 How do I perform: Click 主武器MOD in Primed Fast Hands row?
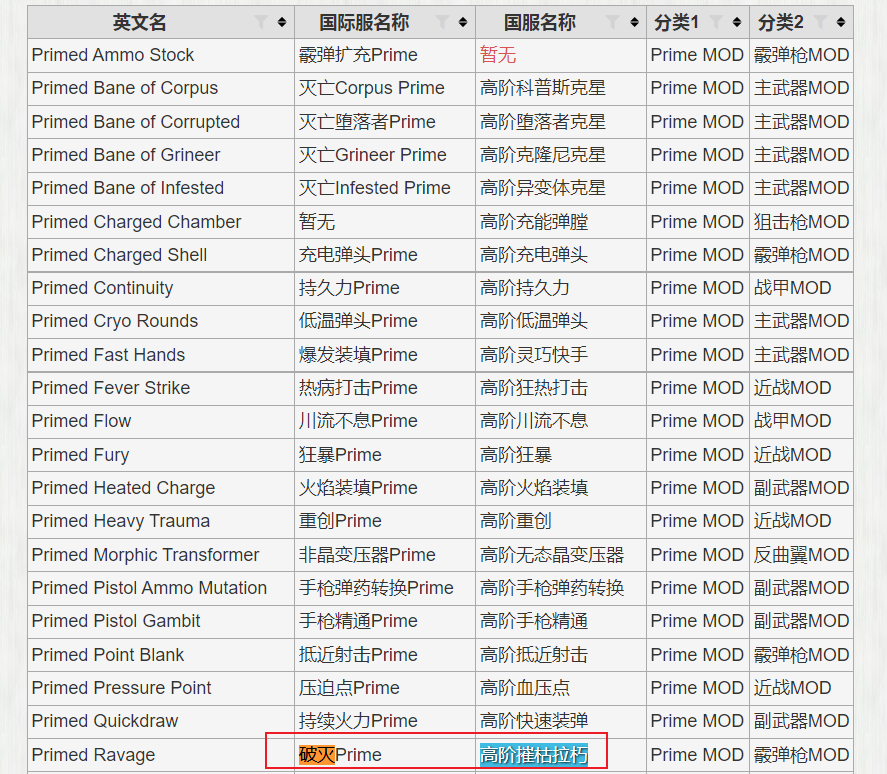pos(801,355)
